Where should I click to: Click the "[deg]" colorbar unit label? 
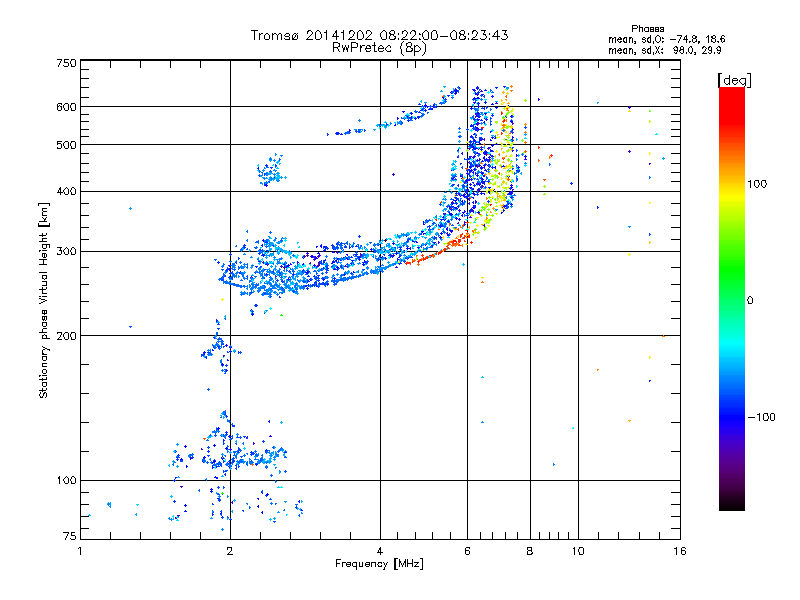(x=734, y=80)
